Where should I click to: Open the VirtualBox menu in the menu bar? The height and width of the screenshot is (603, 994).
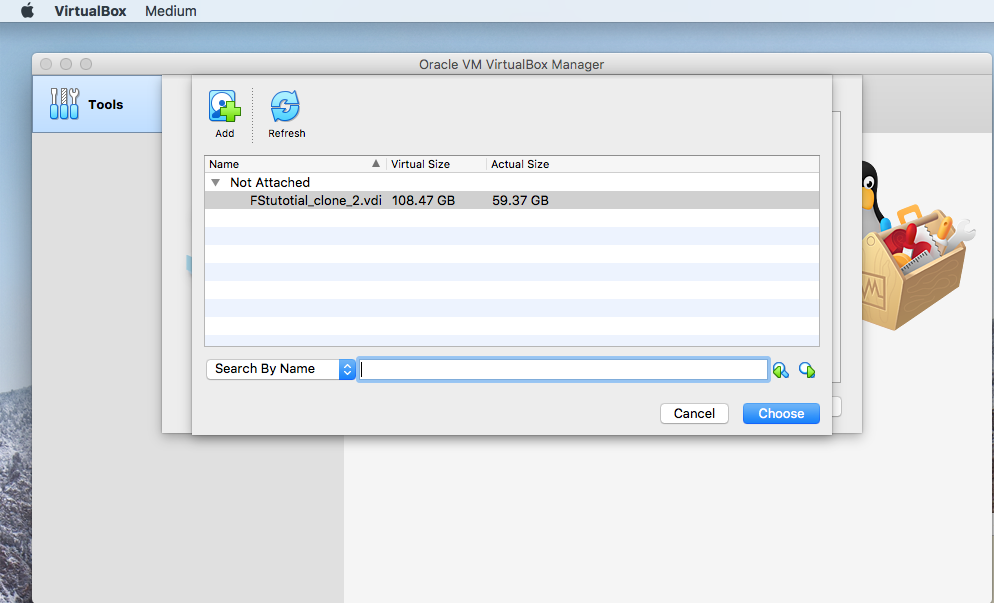90,11
